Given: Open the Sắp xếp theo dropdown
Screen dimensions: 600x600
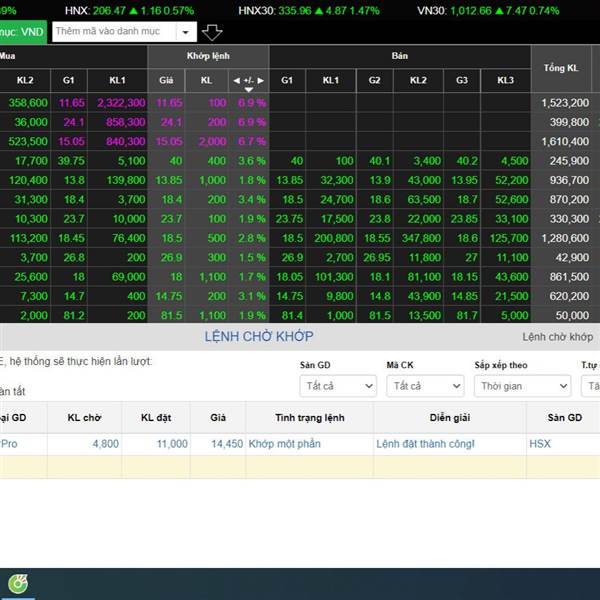Looking at the screenshot, I should pyautogui.click(x=522, y=386).
